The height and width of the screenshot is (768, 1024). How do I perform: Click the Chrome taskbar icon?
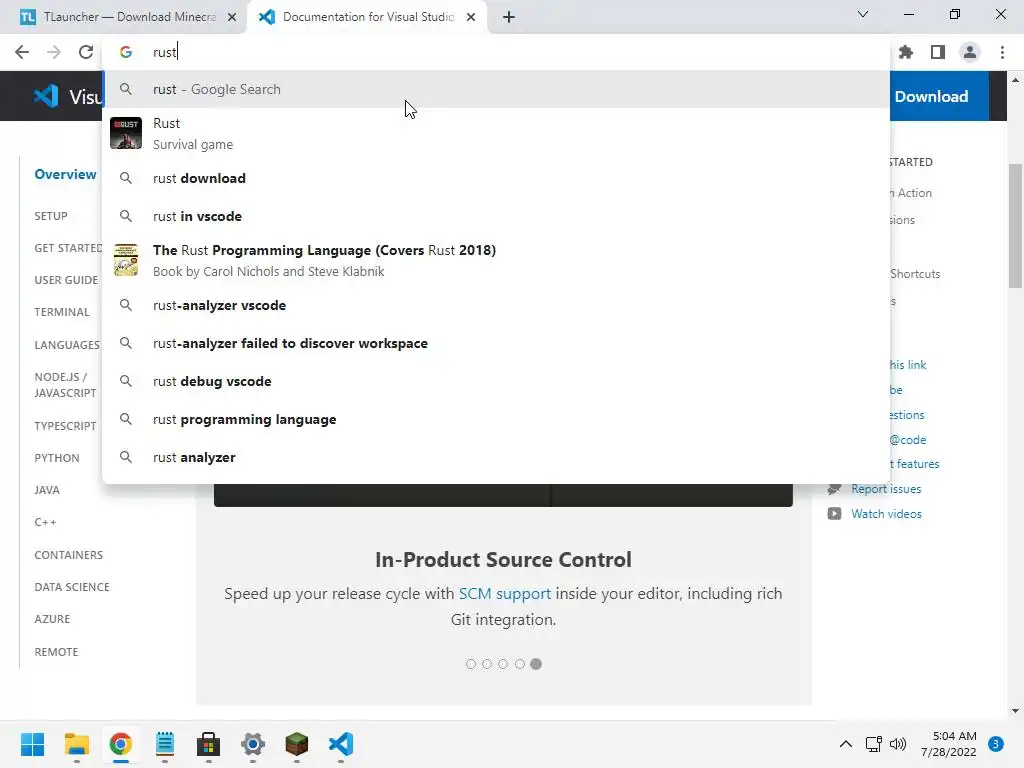[121, 744]
